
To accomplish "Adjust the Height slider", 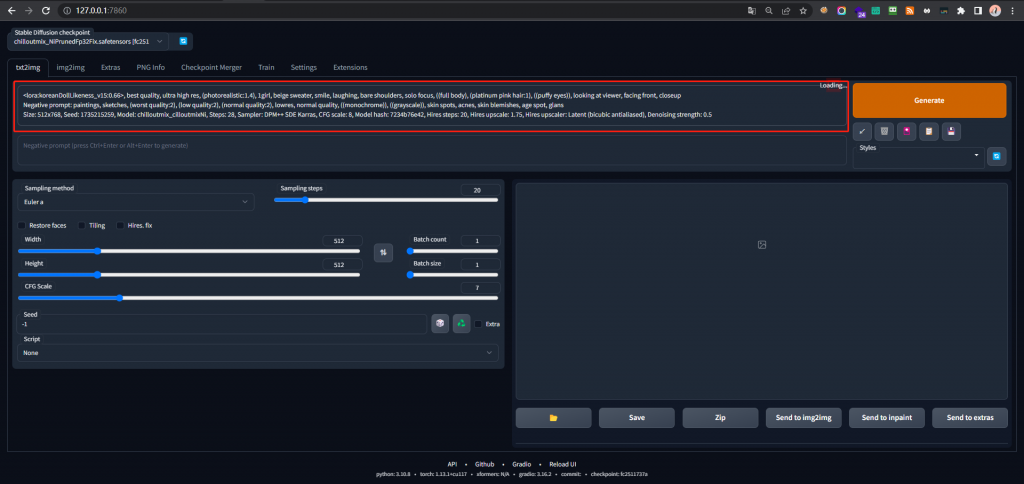I will point(189,275).
